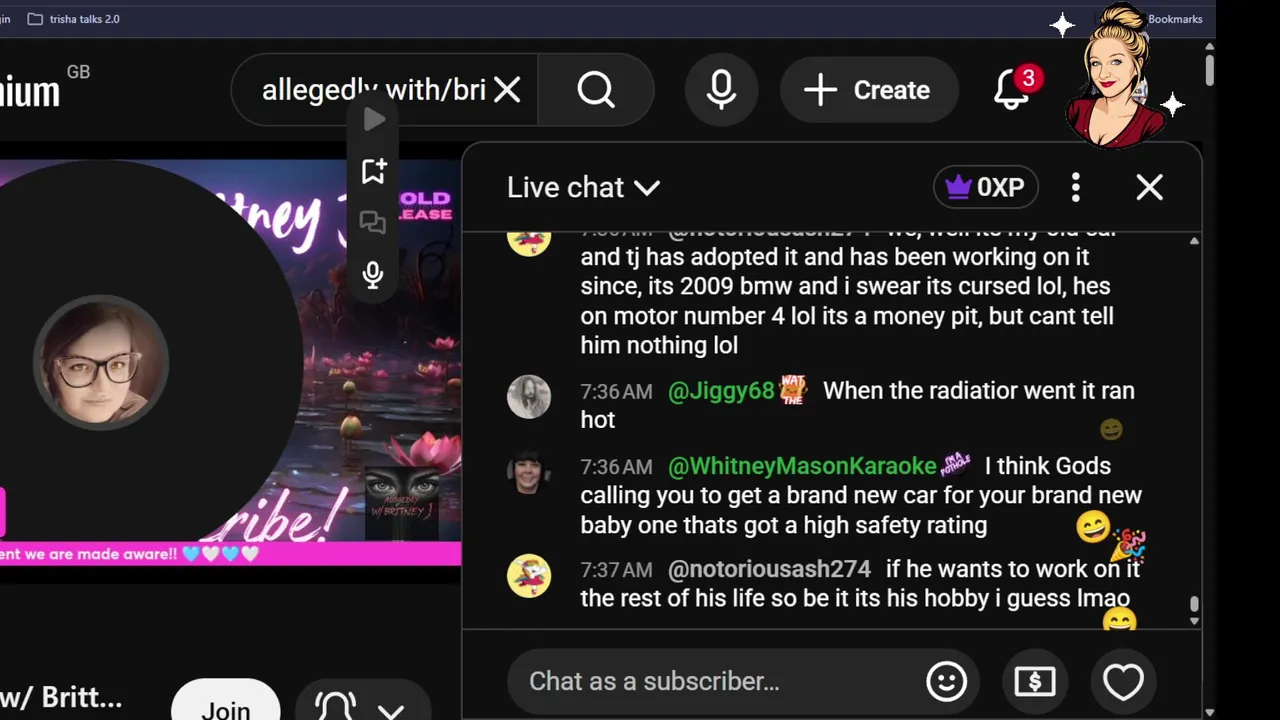
Task: Join the channel membership
Action: 226,704
